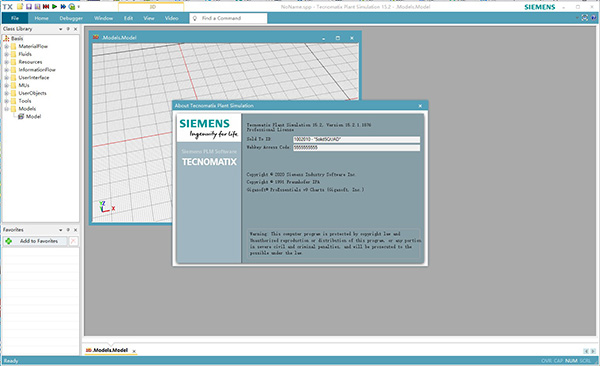
Task: Click the Find a Command search box
Action: [228, 18]
